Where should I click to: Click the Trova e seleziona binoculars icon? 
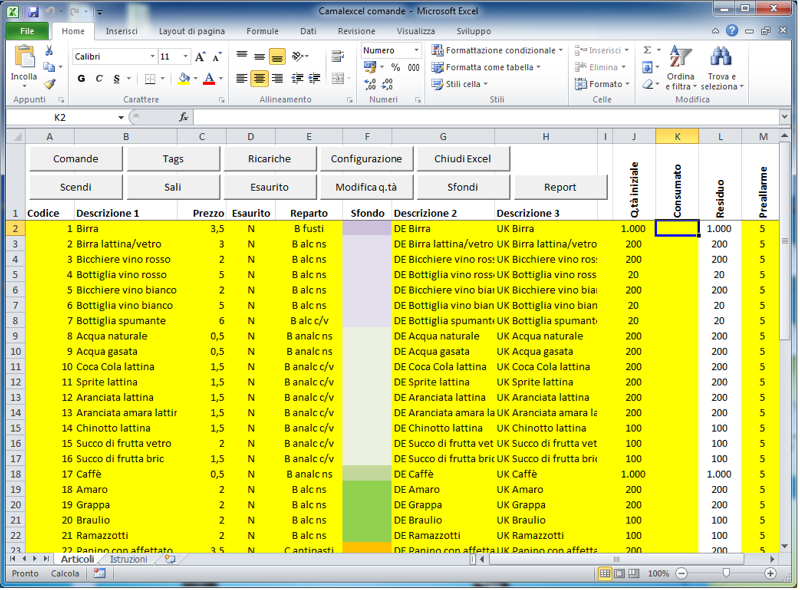[720, 62]
